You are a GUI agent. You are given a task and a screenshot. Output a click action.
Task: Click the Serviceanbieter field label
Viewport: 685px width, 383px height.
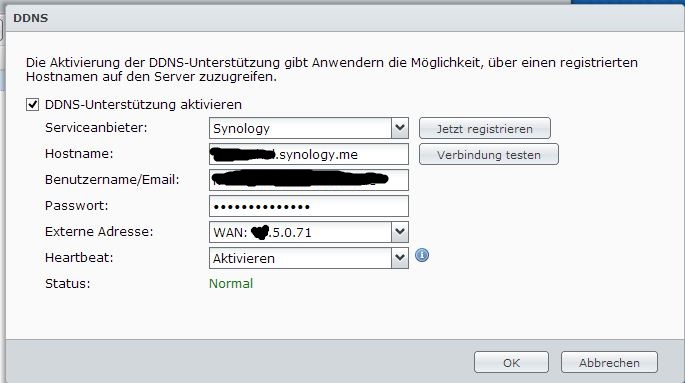click(96, 128)
